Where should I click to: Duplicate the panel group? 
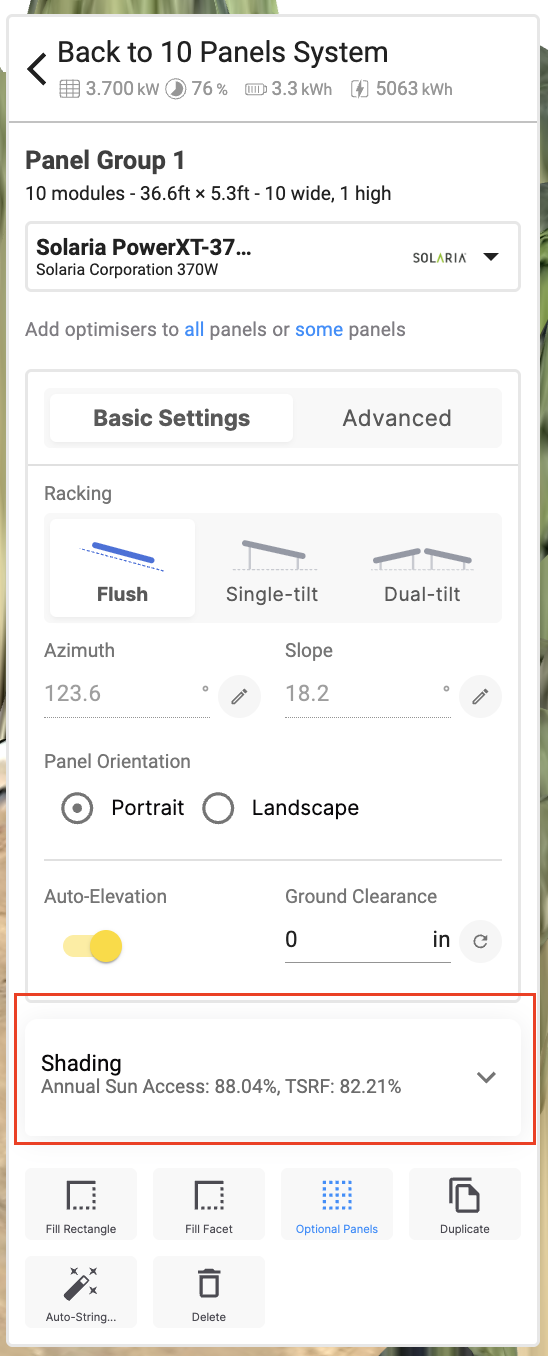point(465,1204)
